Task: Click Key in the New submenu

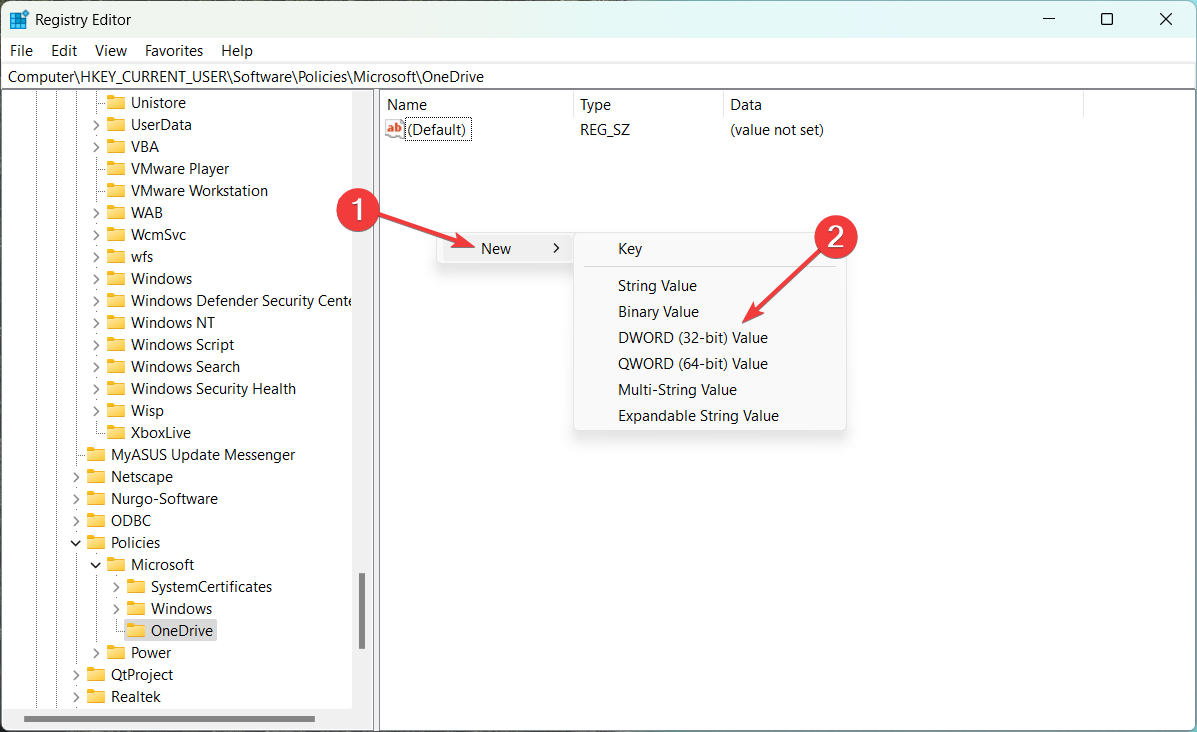Action: [x=628, y=248]
